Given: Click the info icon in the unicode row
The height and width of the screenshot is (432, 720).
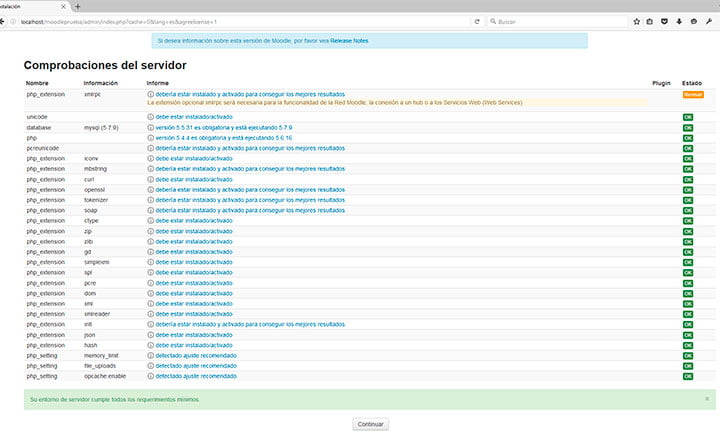Looking at the screenshot, I should point(151,117).
